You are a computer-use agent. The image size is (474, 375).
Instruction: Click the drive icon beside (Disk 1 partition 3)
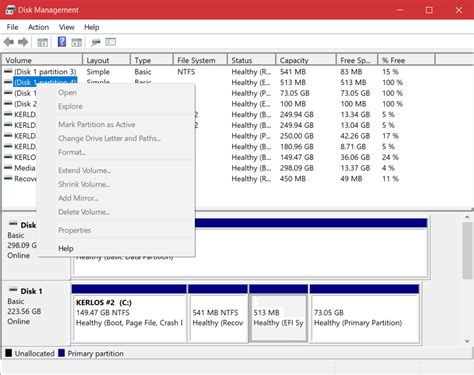click(8, 71)
